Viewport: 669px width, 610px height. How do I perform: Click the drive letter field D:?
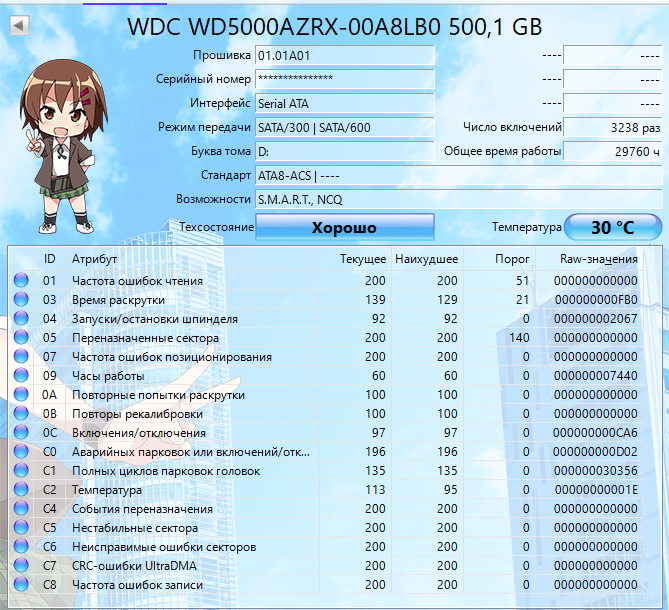click(x=345, y=151)
